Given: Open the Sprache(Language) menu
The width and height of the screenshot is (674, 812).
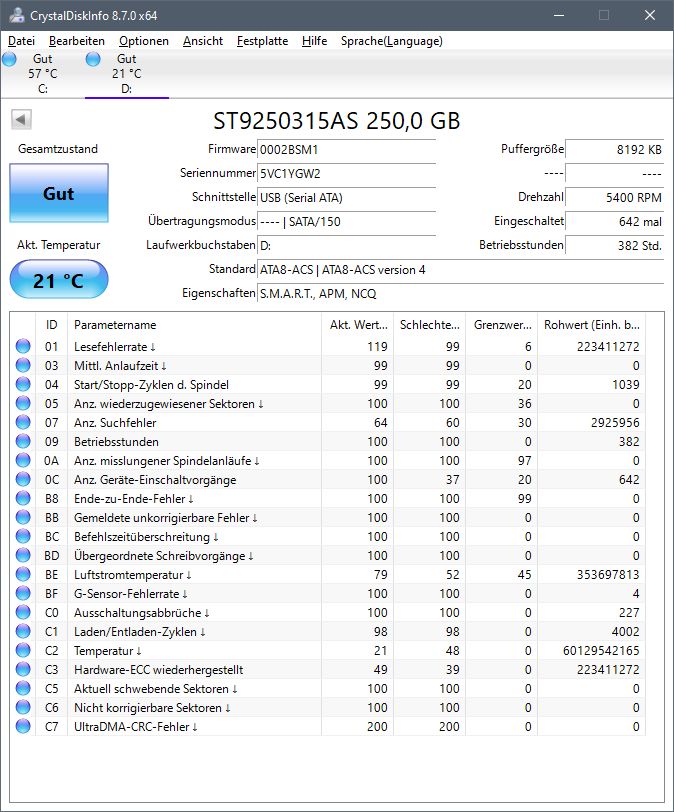Looking at the screenshot, I should [394, 41].
